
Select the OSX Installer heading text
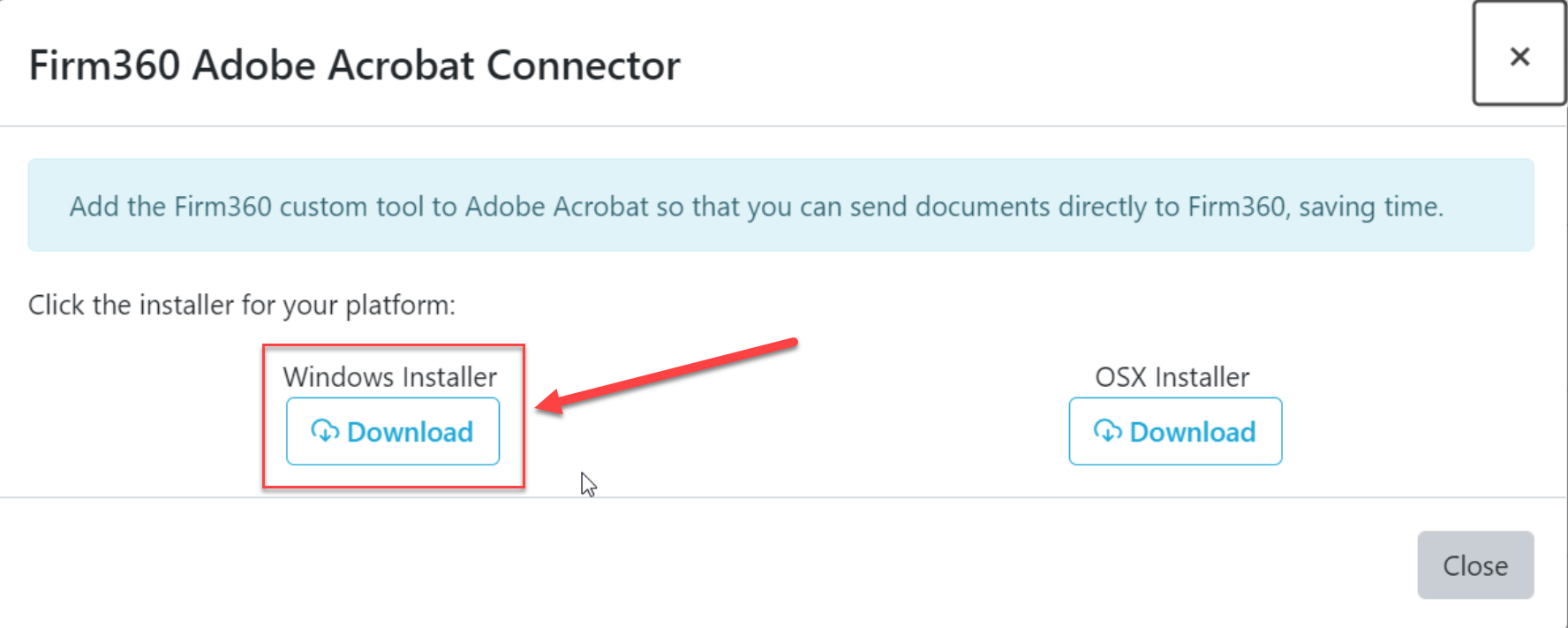(x=1172, y=377)
